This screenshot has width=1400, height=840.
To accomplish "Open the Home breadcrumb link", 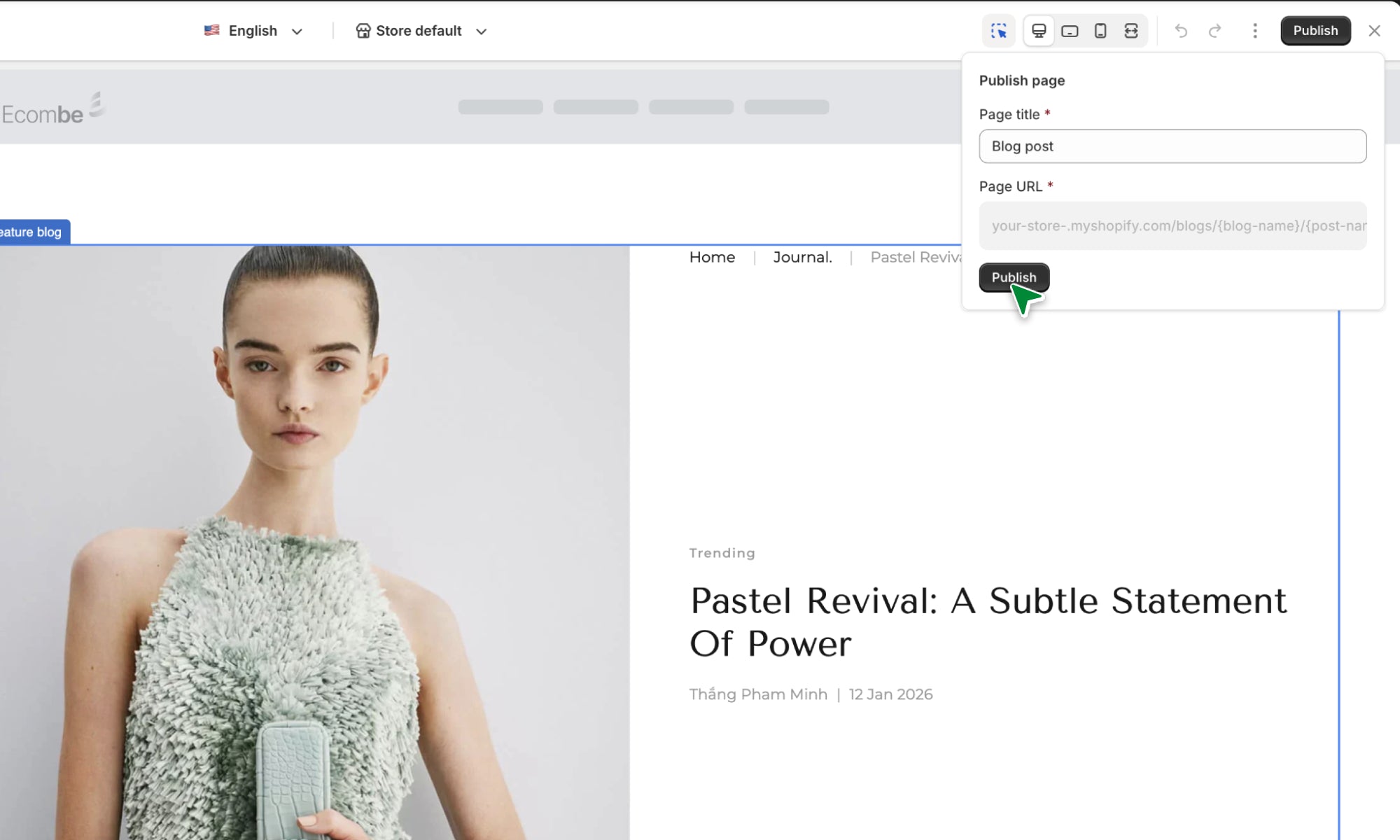I will (712, 258).
